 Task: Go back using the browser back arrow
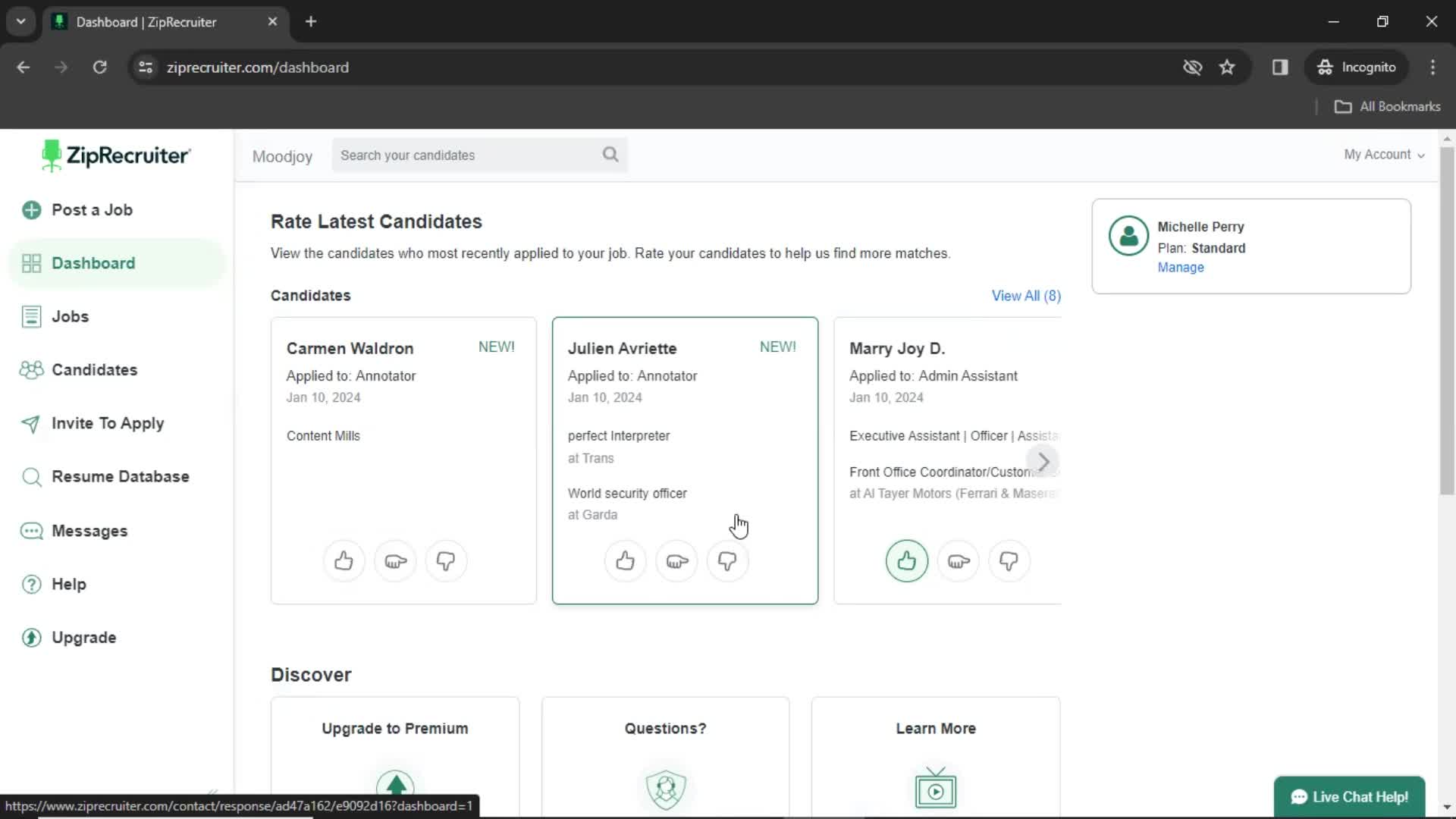tap(24, 67)
